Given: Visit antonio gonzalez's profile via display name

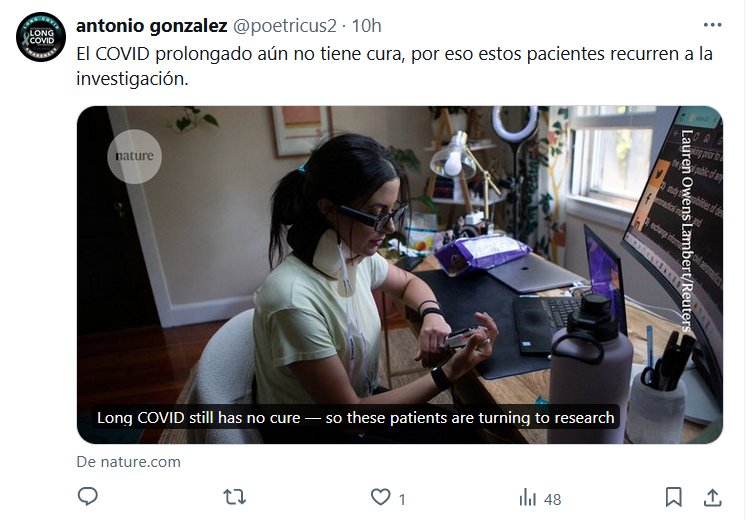Looking at the screenshot, I should (x=151, y=26).
